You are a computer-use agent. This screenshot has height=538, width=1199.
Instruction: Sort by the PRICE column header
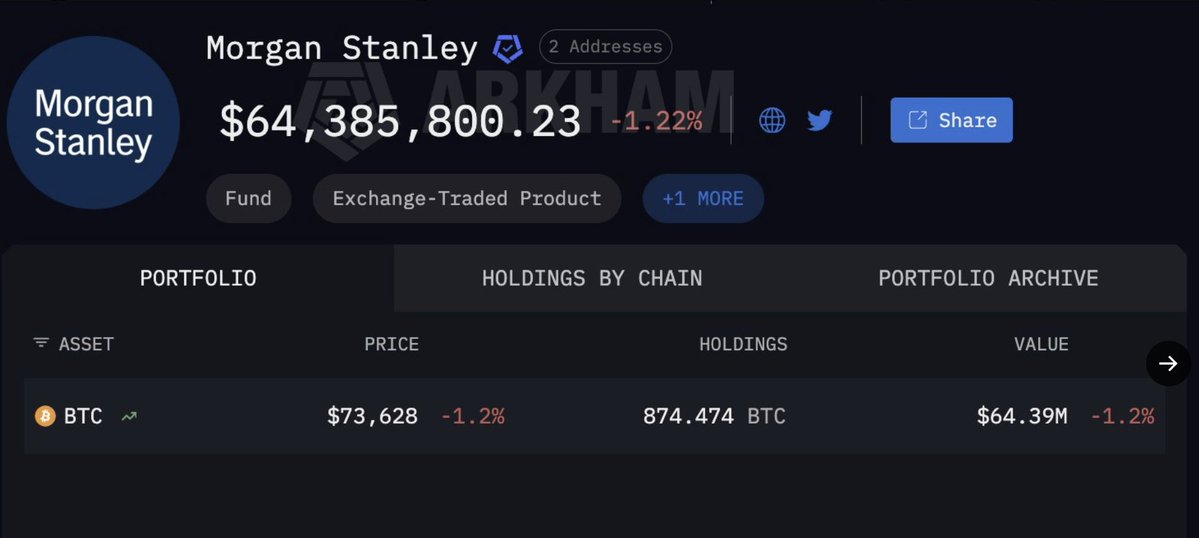391,344
